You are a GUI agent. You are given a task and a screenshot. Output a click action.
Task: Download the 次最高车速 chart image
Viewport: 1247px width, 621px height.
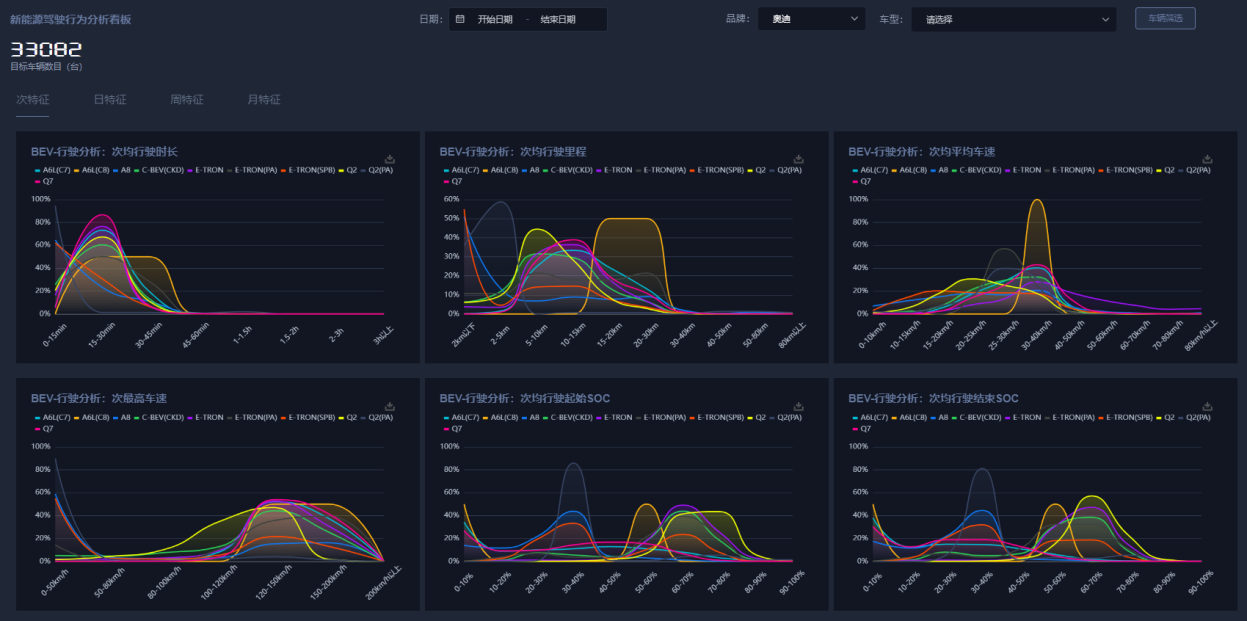390,407
